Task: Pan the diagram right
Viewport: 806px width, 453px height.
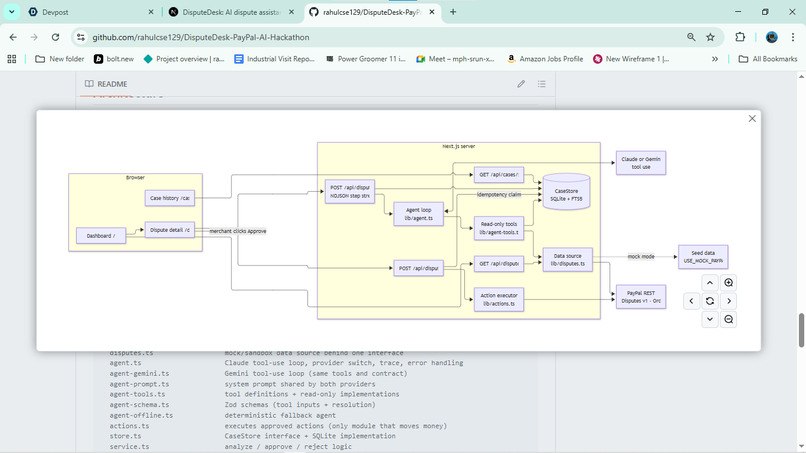Action: tap(729, 301)
